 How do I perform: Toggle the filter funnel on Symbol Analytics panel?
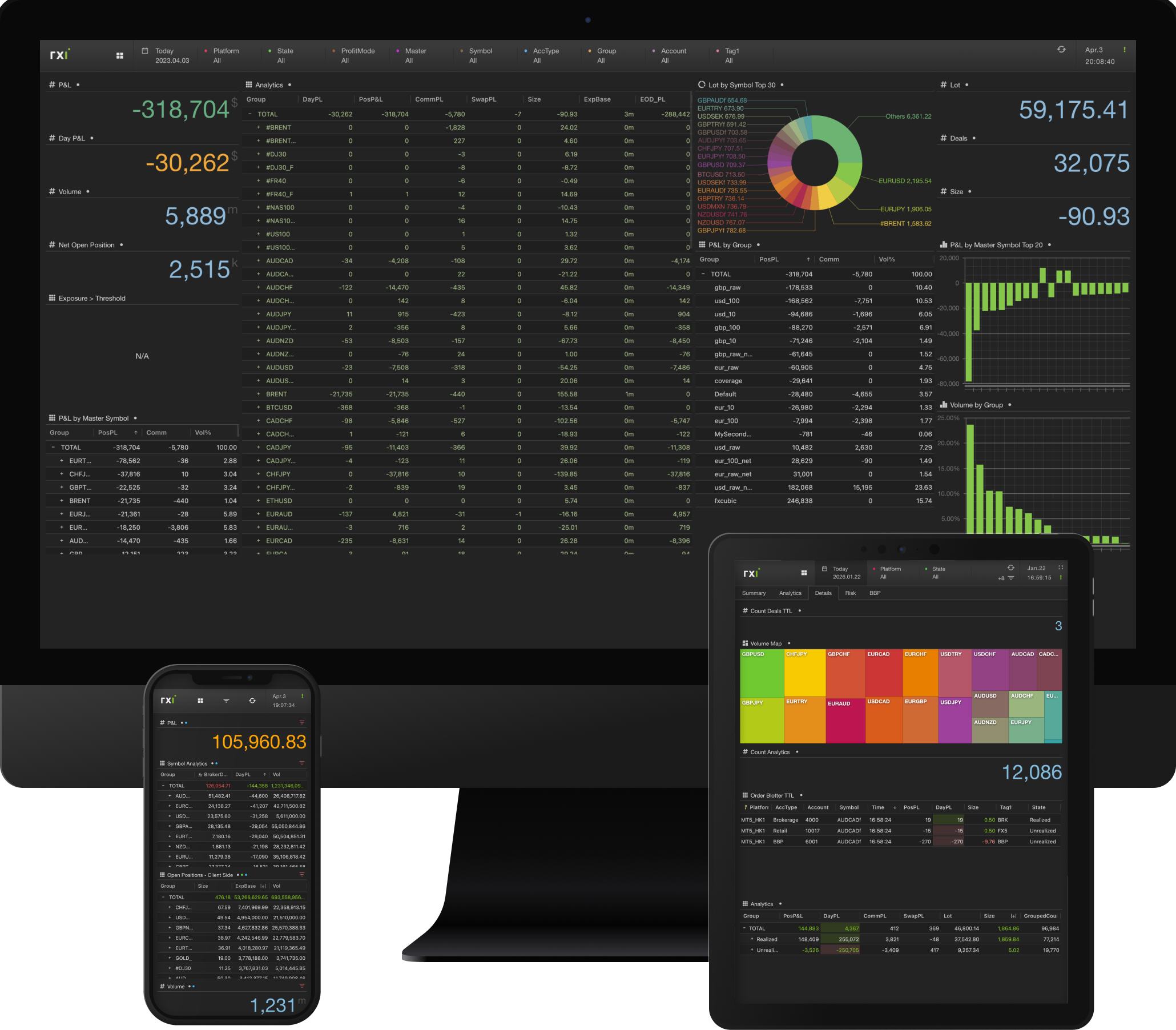(x=301, y=763)
